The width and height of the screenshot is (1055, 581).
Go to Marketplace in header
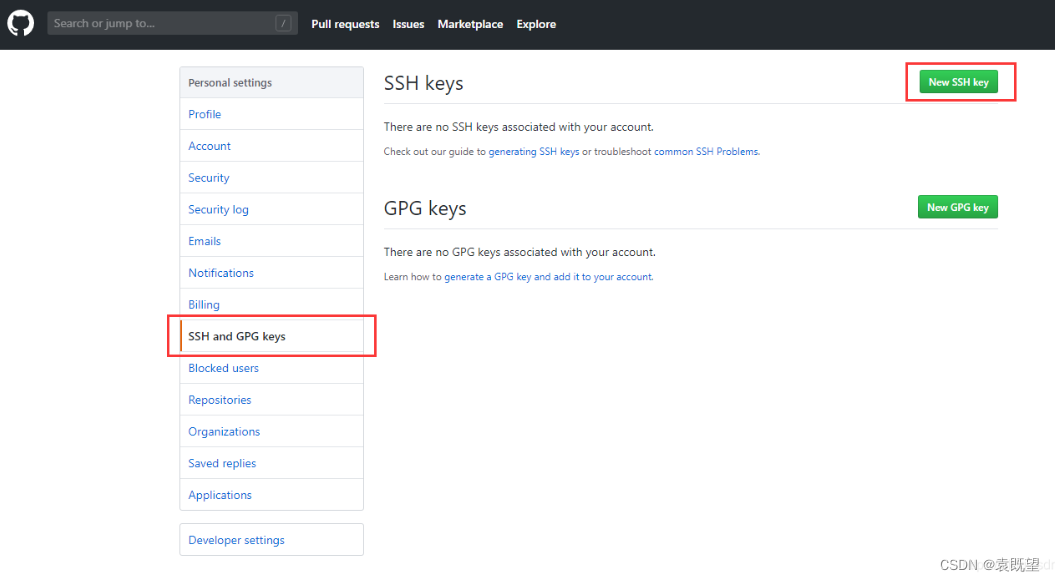pos(470,24)
